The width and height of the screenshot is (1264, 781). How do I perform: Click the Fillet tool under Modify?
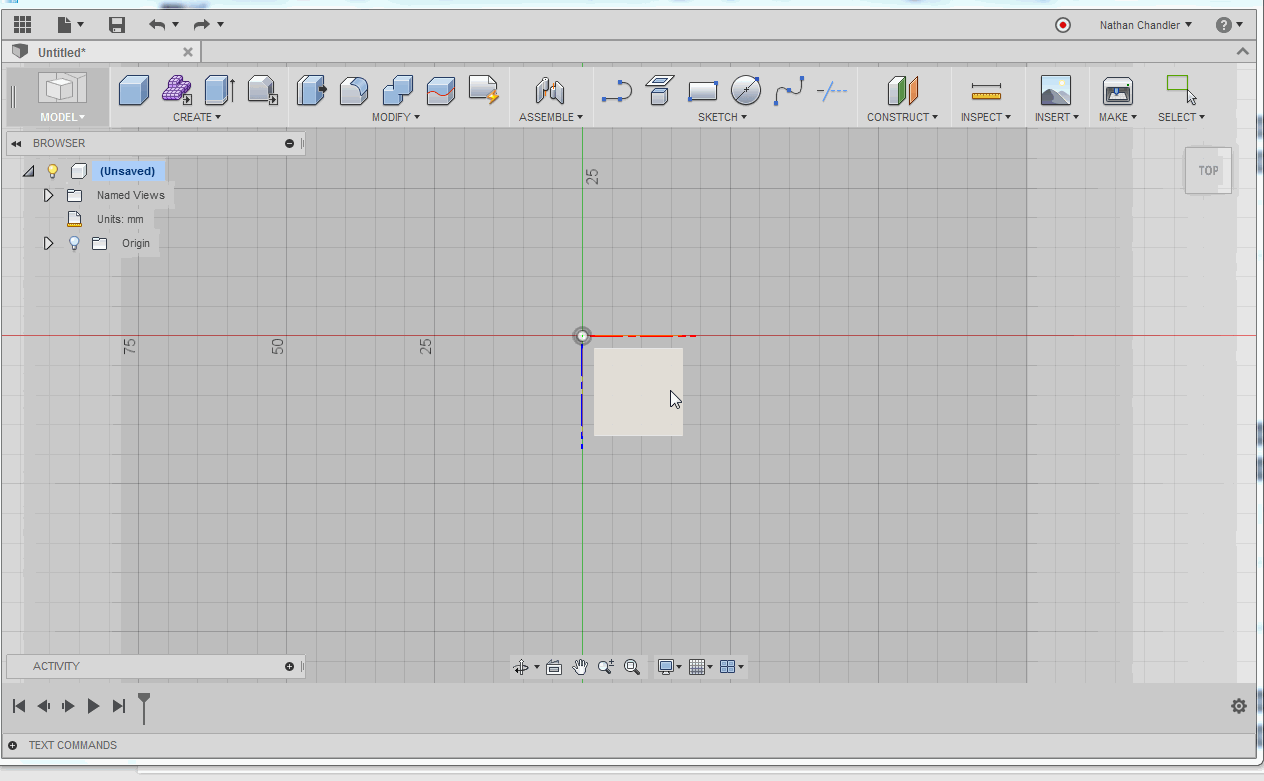click(354, 90)
